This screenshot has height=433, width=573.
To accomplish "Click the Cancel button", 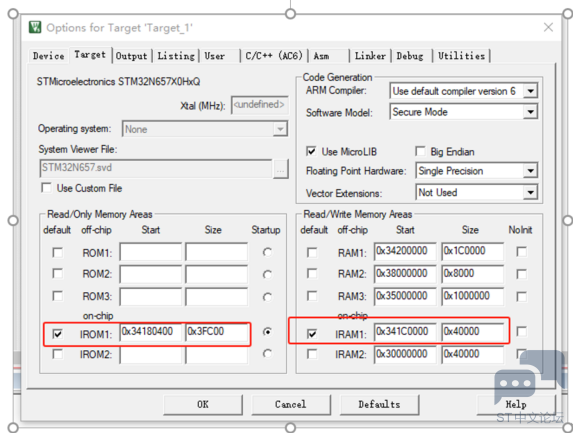I will 291,404.
